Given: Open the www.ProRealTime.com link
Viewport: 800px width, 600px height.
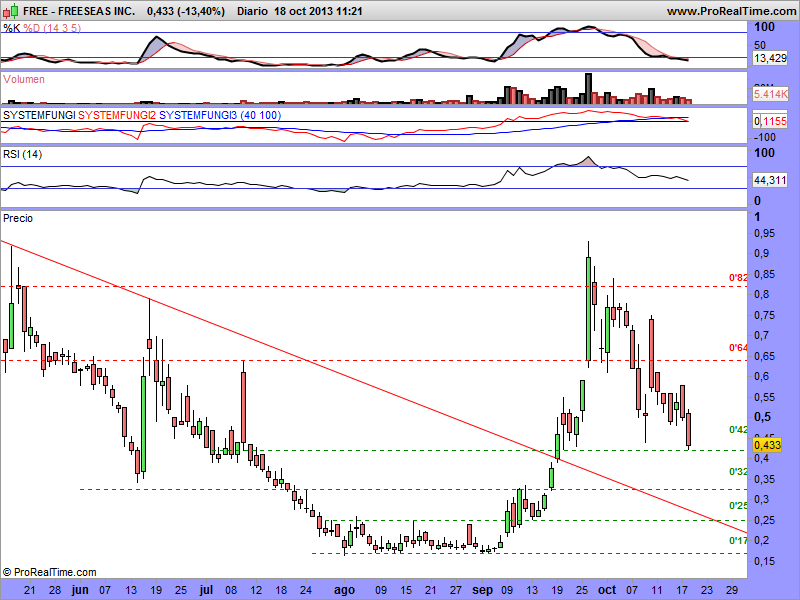Looking at the screenshot, I should (x=732, y=11).
